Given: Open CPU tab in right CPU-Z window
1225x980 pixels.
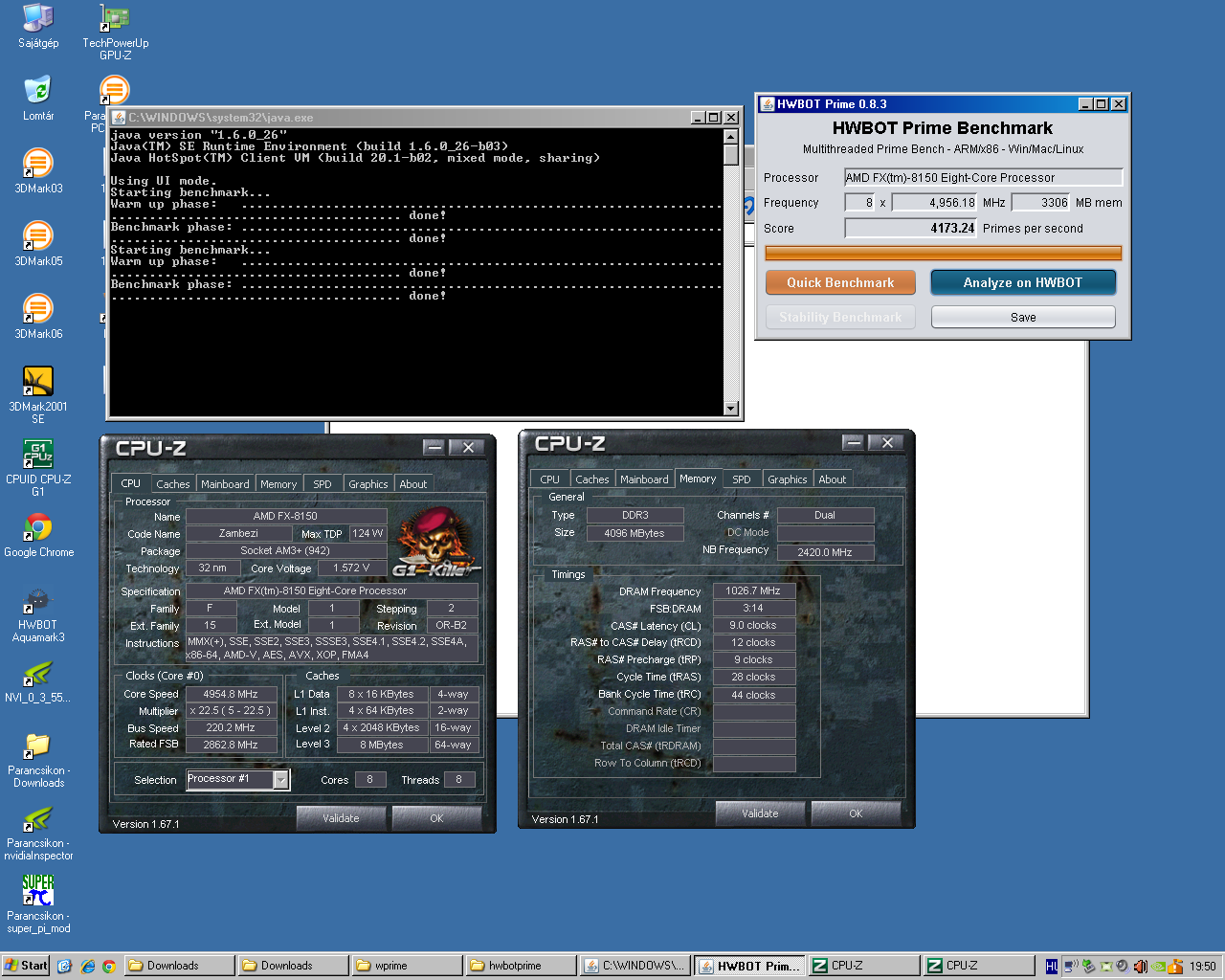Looking at the screenshot, I should point(549,479).
